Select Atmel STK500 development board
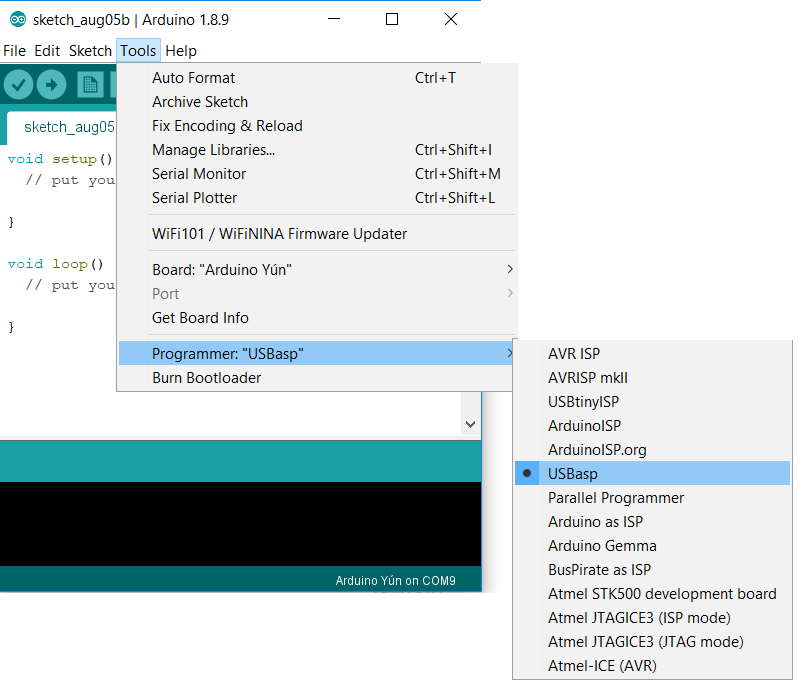This screenshot has width=802, height=684. click(653, 594)
